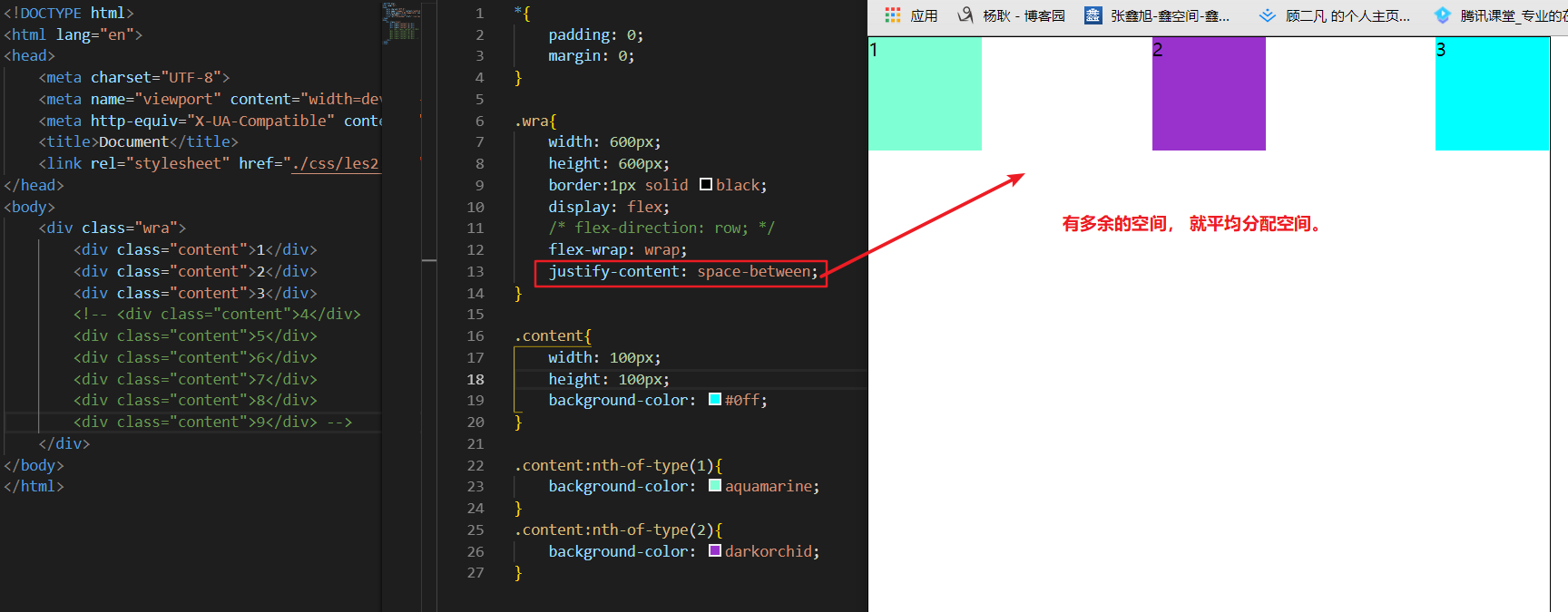Click the justify-content: space-between; line
Image resolution: width=1568 pixels, height=612 pixels.
click(682, 271)
